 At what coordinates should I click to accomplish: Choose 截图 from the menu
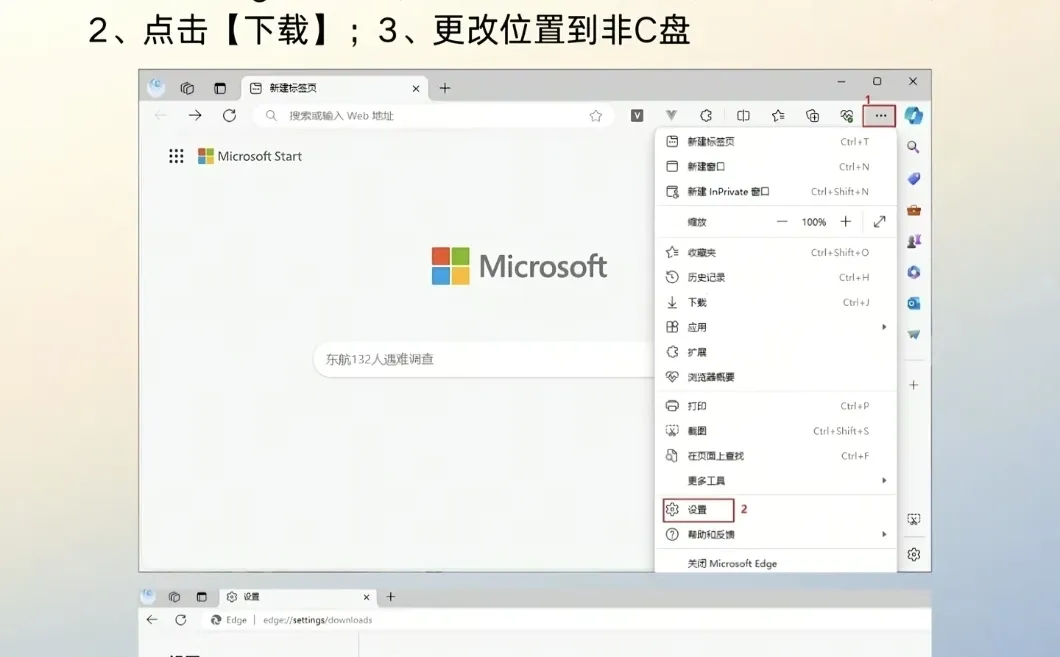[775, 431]
